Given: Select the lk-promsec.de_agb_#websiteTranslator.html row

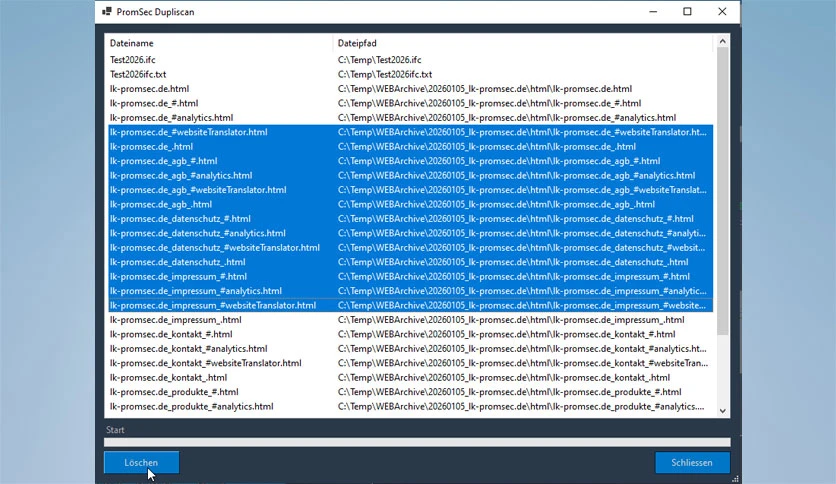Looking at the screenshot, I should pyautogui.click(x=411, y=189).
